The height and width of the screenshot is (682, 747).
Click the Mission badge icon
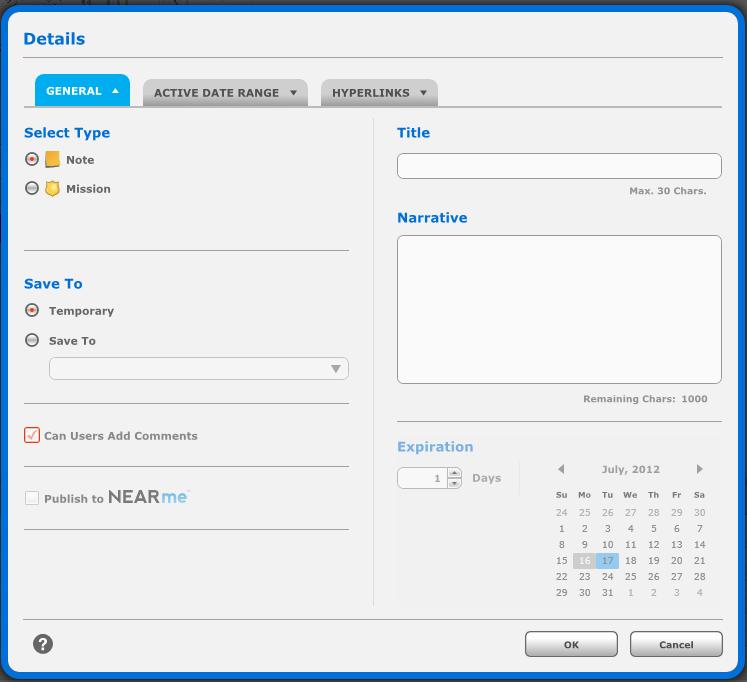click(52, 189)
